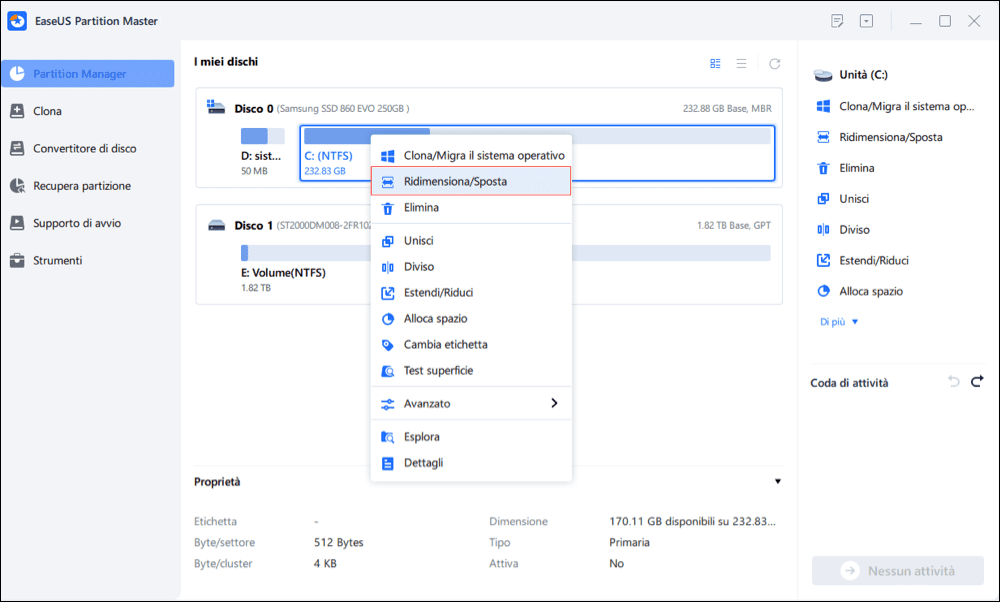Click the "512 Bytes" property value
1000x602 pixels.
(x=339, y=543)
